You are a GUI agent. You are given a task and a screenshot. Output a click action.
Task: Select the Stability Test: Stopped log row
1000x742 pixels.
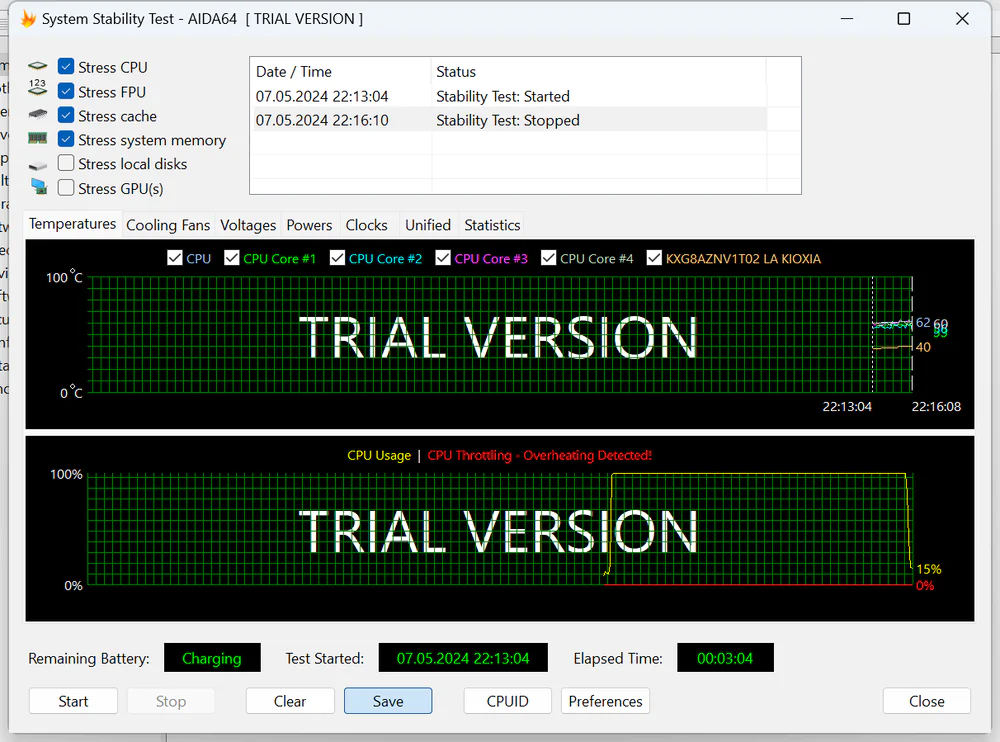[x=509, y=121]
